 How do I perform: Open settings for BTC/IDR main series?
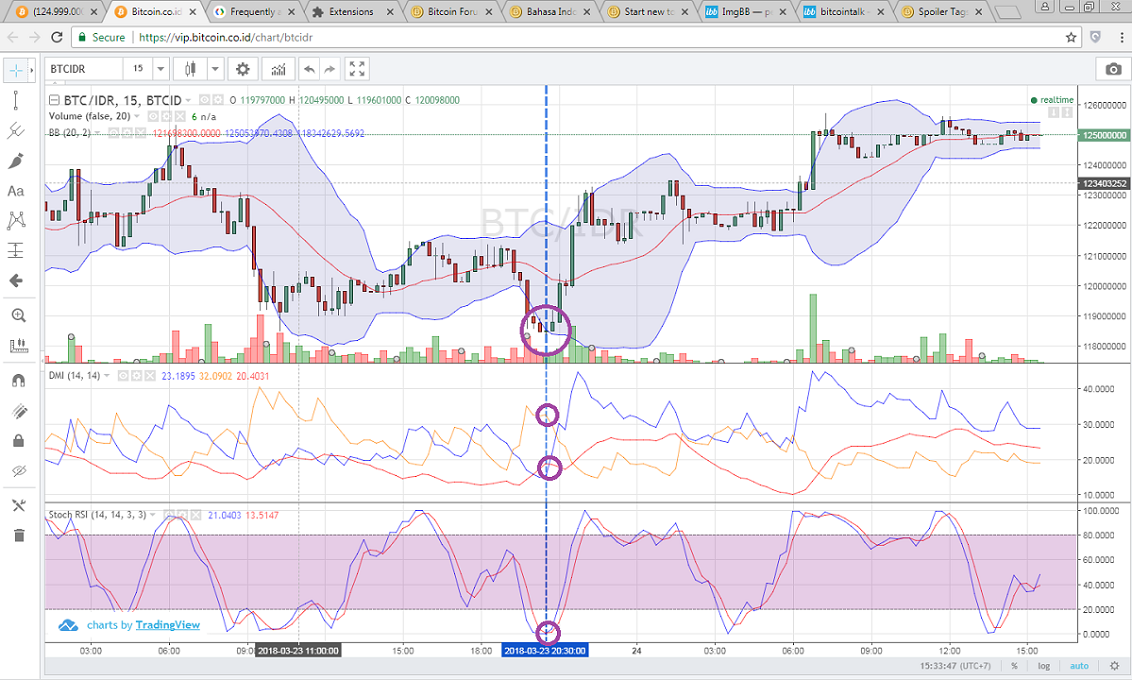point(217,100)
